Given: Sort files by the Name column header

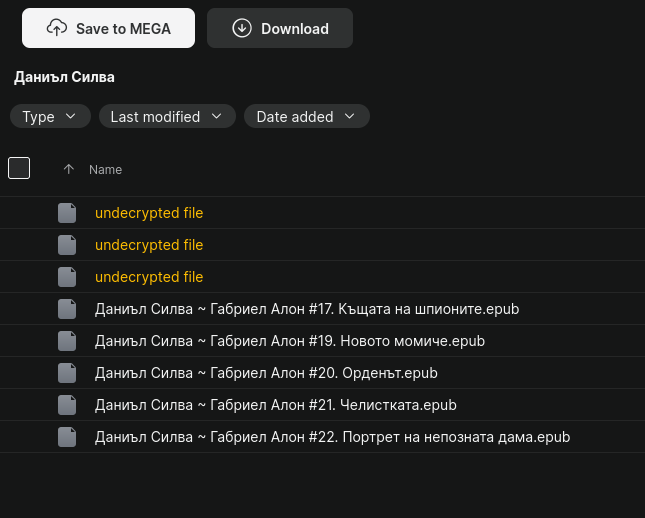Looking at the screenshot, I should 105,170.
